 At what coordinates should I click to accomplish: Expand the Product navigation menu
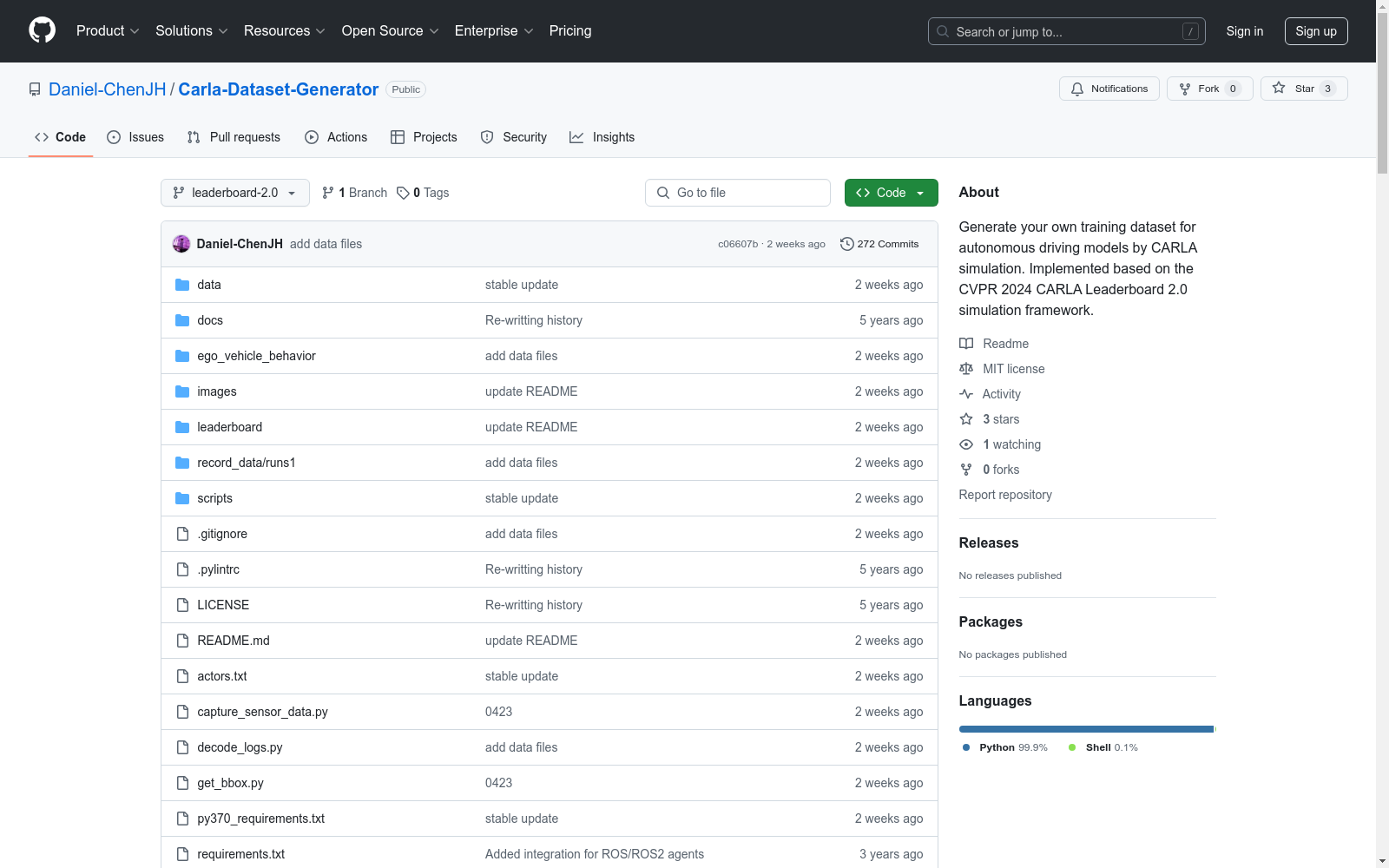click(x=108, y=31)
